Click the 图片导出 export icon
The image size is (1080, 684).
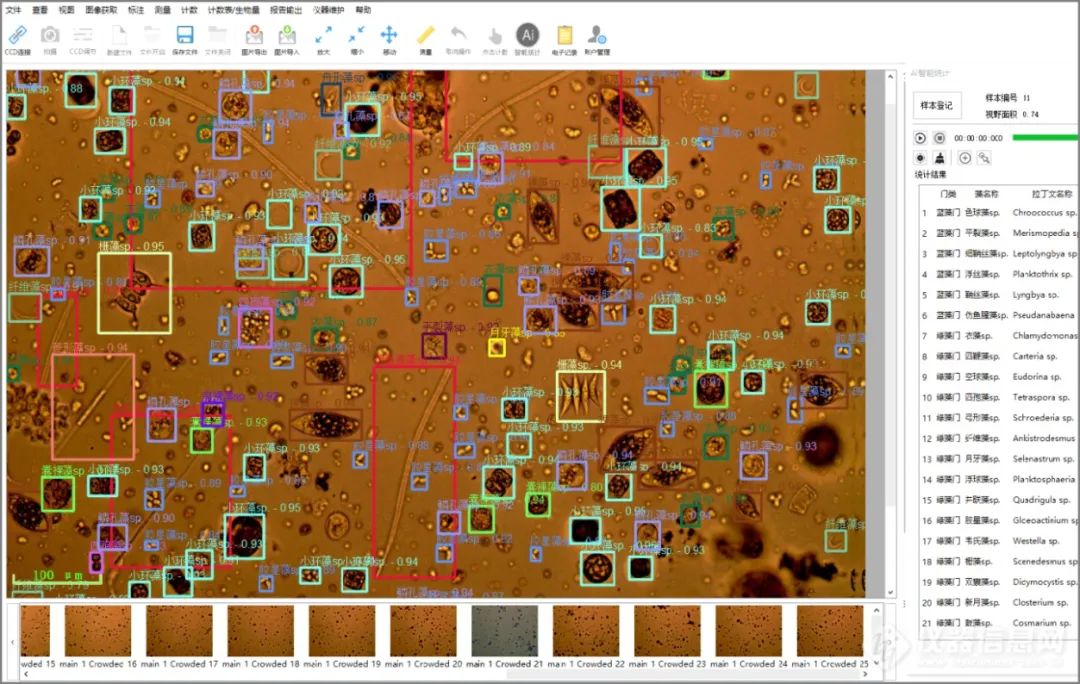click(253, 35)
